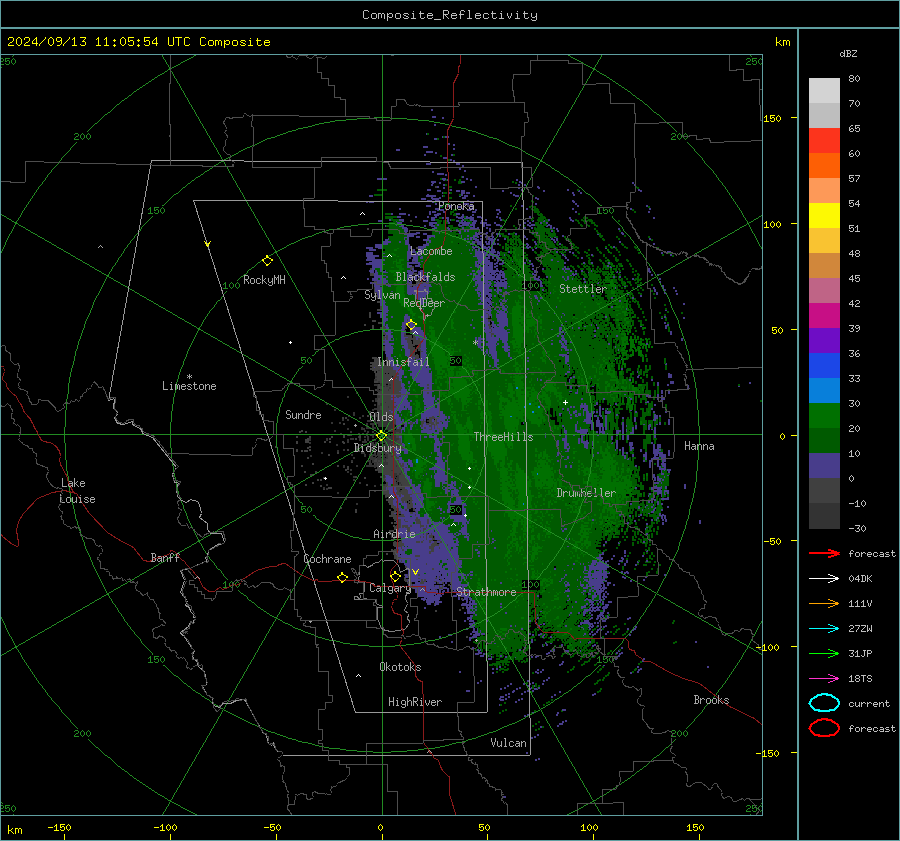
Task: Click the RedDeer city label
Action: tap(424, 303)
